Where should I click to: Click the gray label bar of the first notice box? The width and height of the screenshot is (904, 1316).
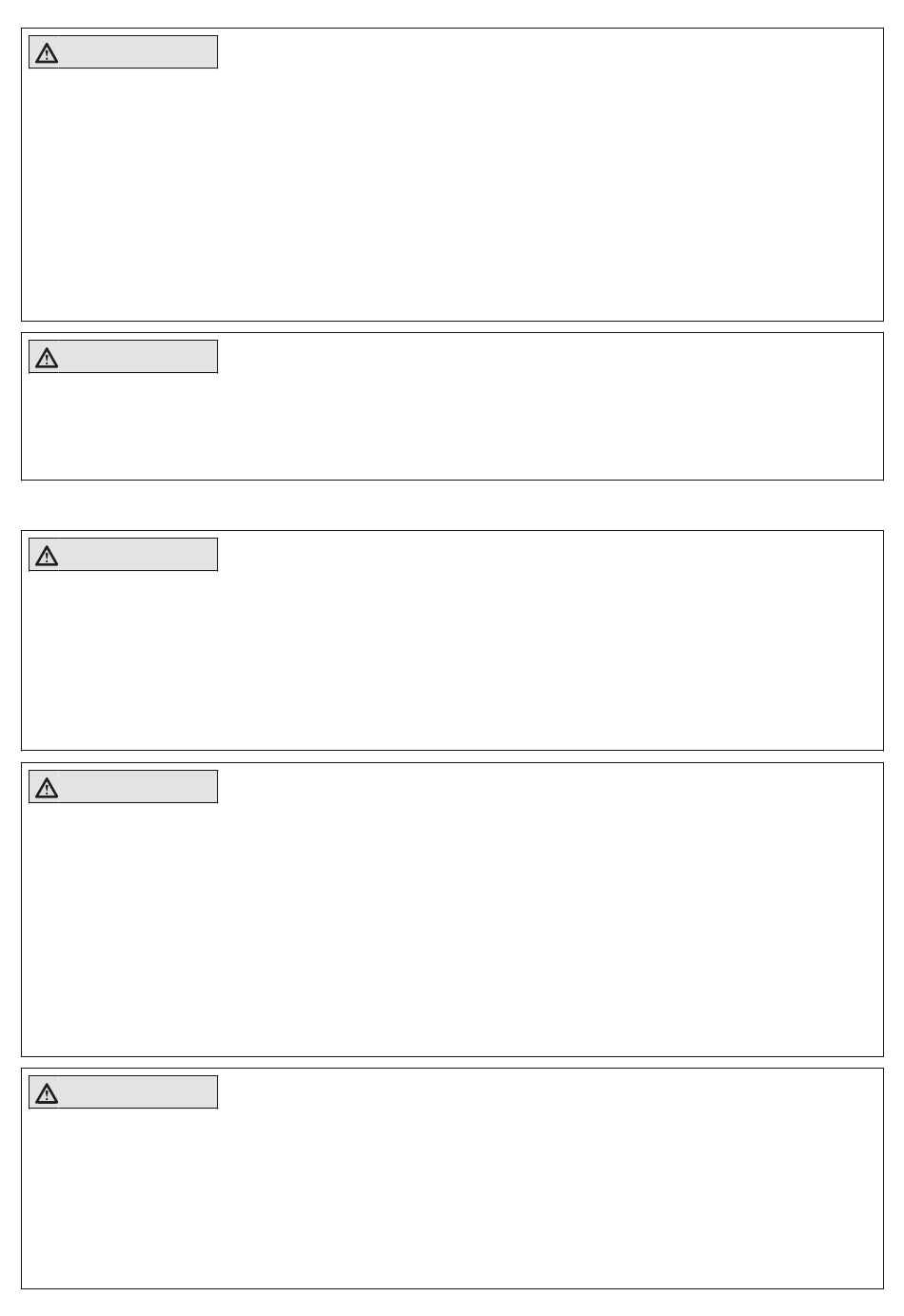coord(124,52)
